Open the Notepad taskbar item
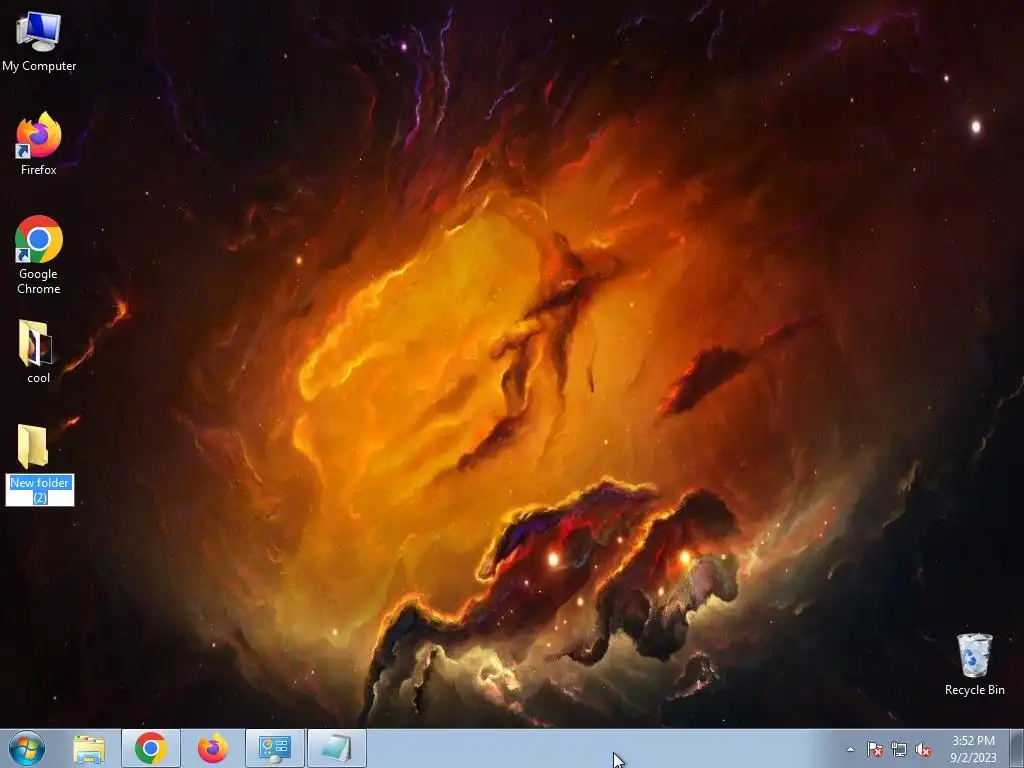Screen dimensions: 1024x768 (x=337, y=749)
